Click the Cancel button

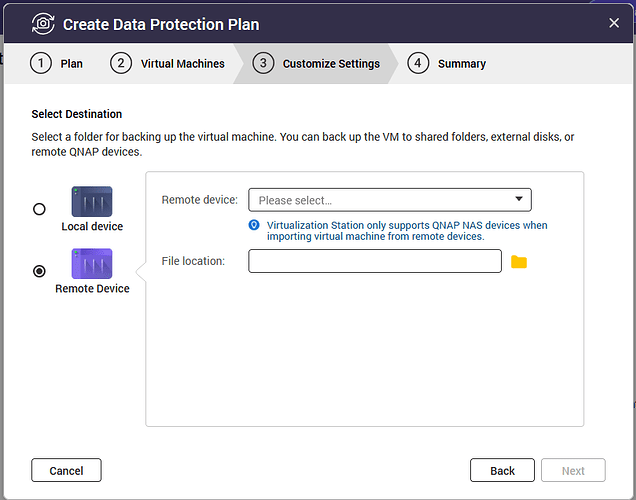pyautogui.click(x=67, y=470)
